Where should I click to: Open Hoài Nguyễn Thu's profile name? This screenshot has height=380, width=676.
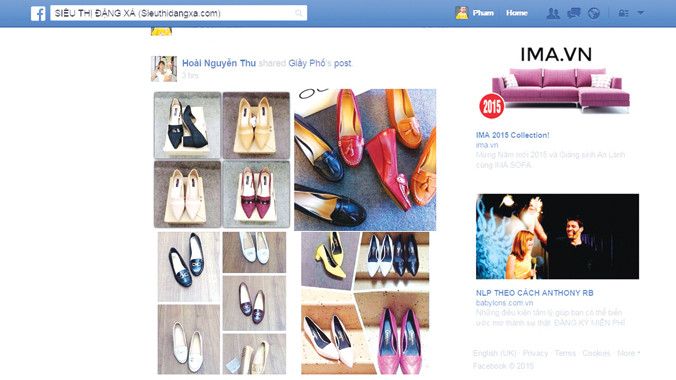[219, 63]
